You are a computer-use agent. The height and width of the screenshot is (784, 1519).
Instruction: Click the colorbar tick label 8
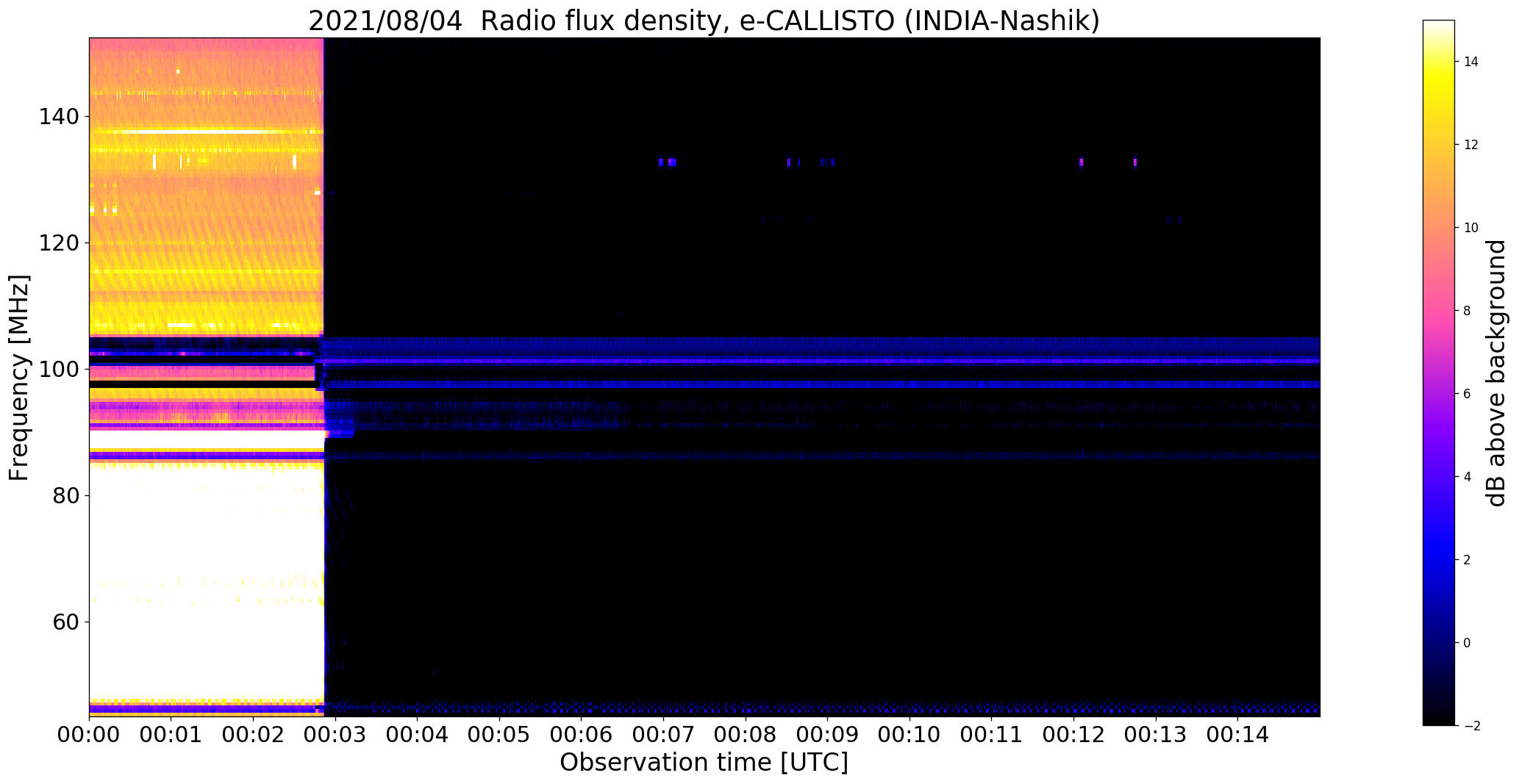1468,311
